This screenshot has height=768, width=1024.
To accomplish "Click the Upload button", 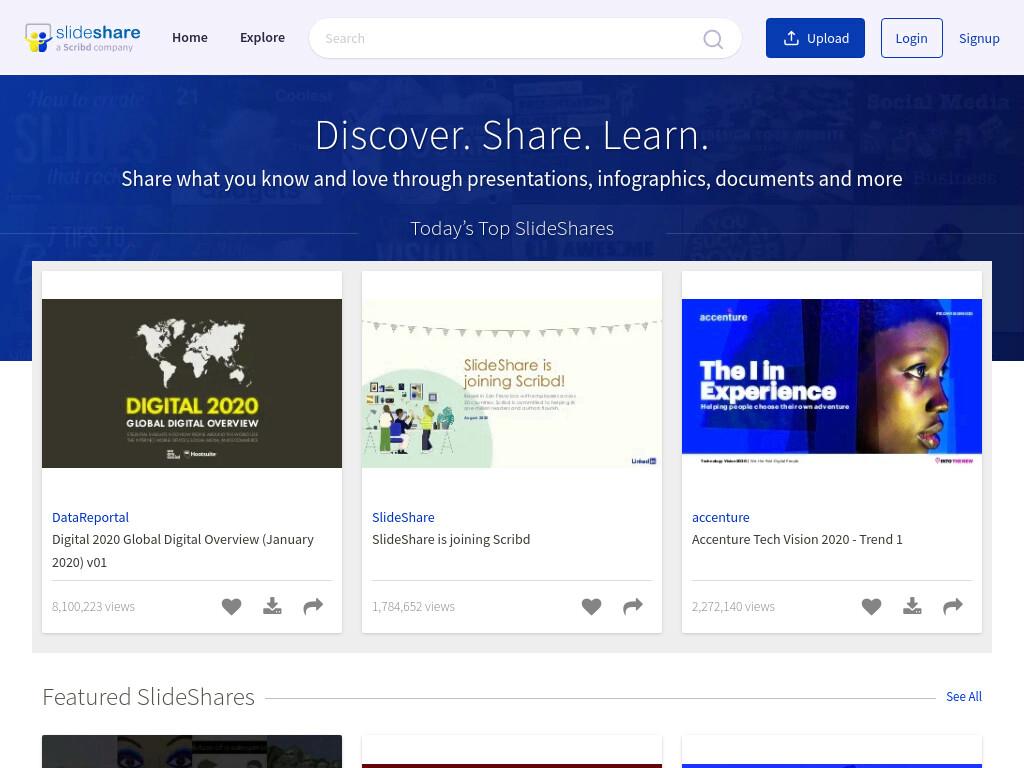I will click(x=815, y=38).
